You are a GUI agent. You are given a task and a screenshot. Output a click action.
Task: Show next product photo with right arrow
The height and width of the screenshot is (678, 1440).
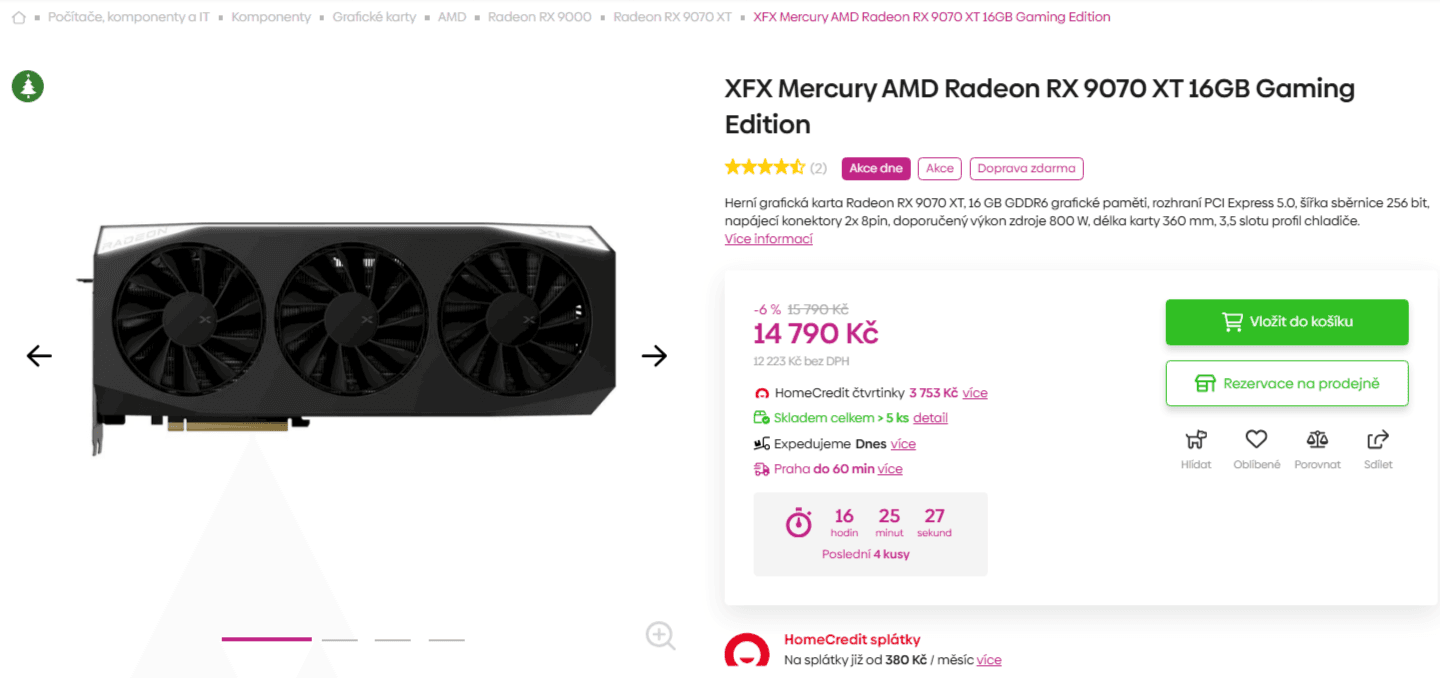pos(655,355)
